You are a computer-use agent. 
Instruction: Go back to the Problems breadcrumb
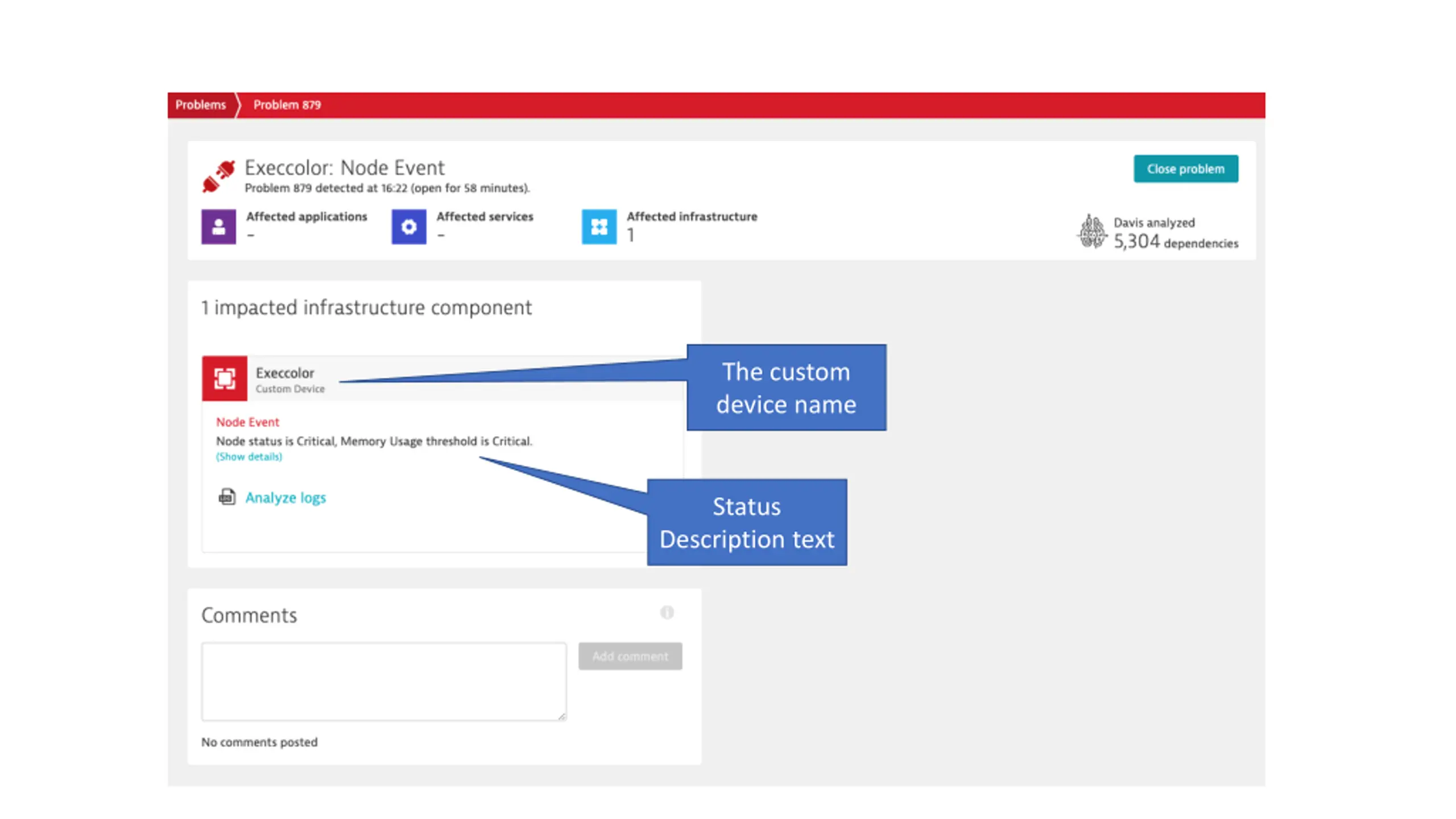click(x=200, y=105)
